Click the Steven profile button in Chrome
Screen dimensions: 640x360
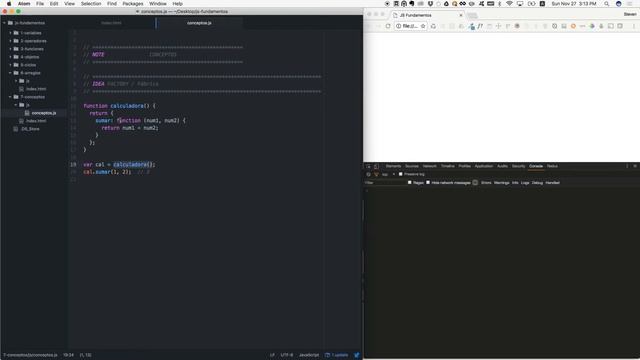[630, 14]
